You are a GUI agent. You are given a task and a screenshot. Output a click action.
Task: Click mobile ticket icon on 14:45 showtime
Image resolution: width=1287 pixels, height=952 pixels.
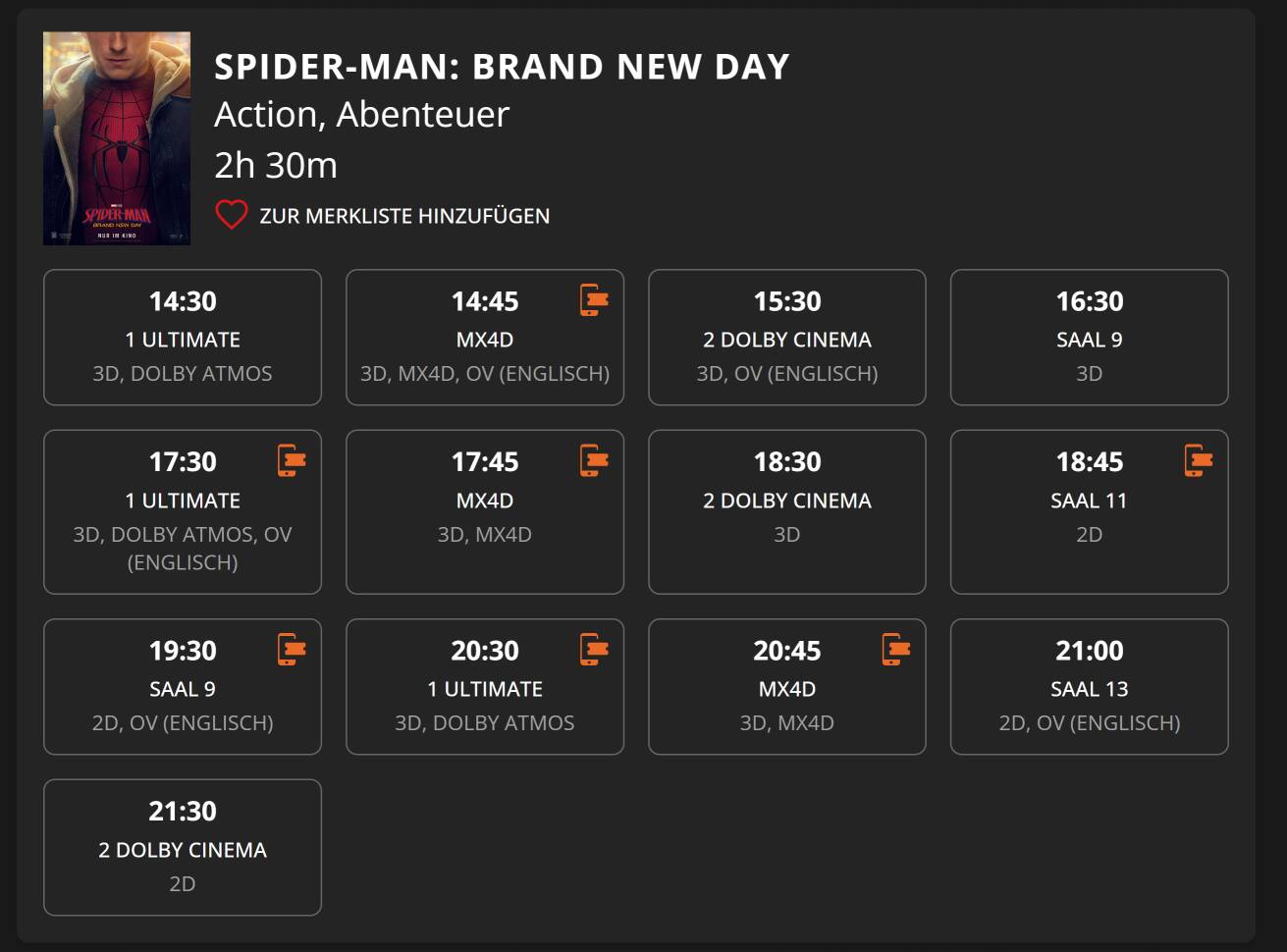click(594, 299)
